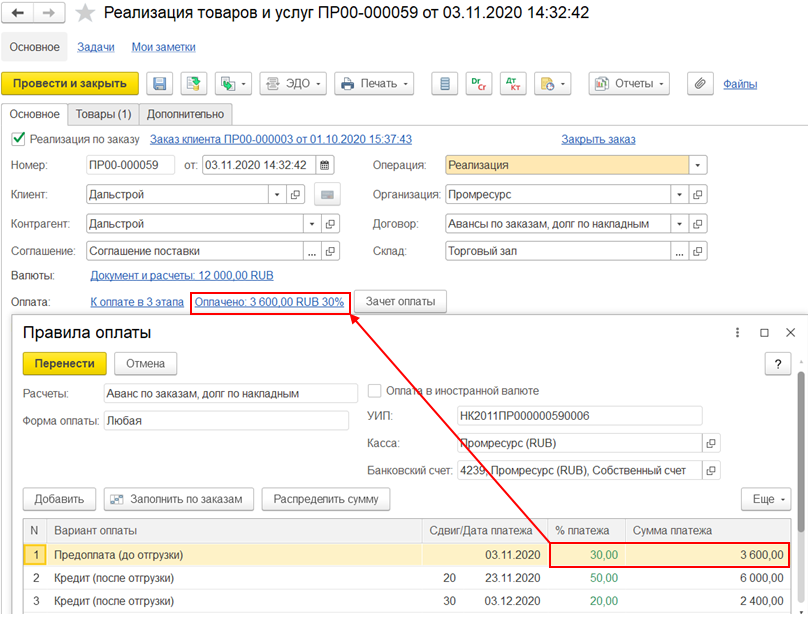Save the document with the floppy disk icon
The width and height of the screenshot is (808, 617).
(x=159, y=84)
